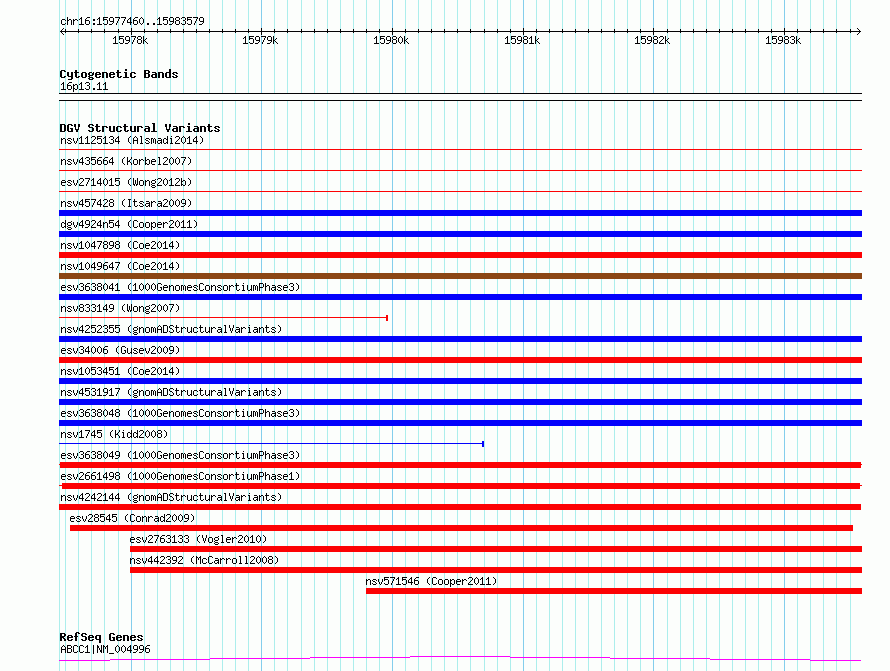Click the first nsv1047898 (Coe2014) label
Viewport: 890px width, 671px height.
pyautogui.click(x=120, y=245)
